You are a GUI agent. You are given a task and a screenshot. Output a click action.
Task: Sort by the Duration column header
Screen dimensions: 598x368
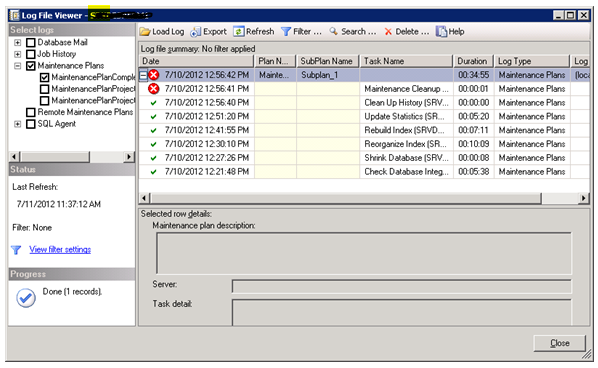pos(474,61)
